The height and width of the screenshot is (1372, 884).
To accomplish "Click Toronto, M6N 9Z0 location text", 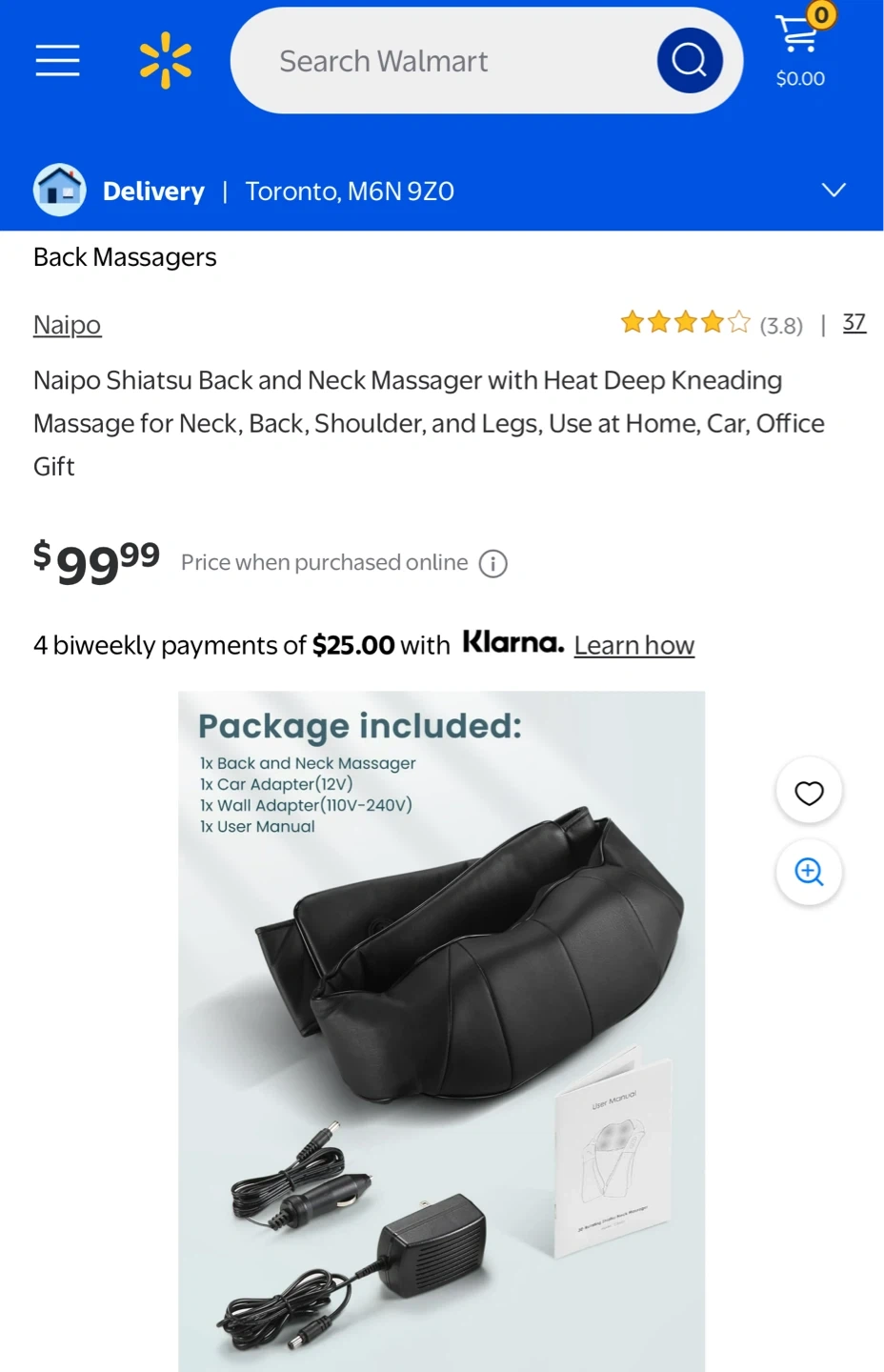I will tap(350, 192).
